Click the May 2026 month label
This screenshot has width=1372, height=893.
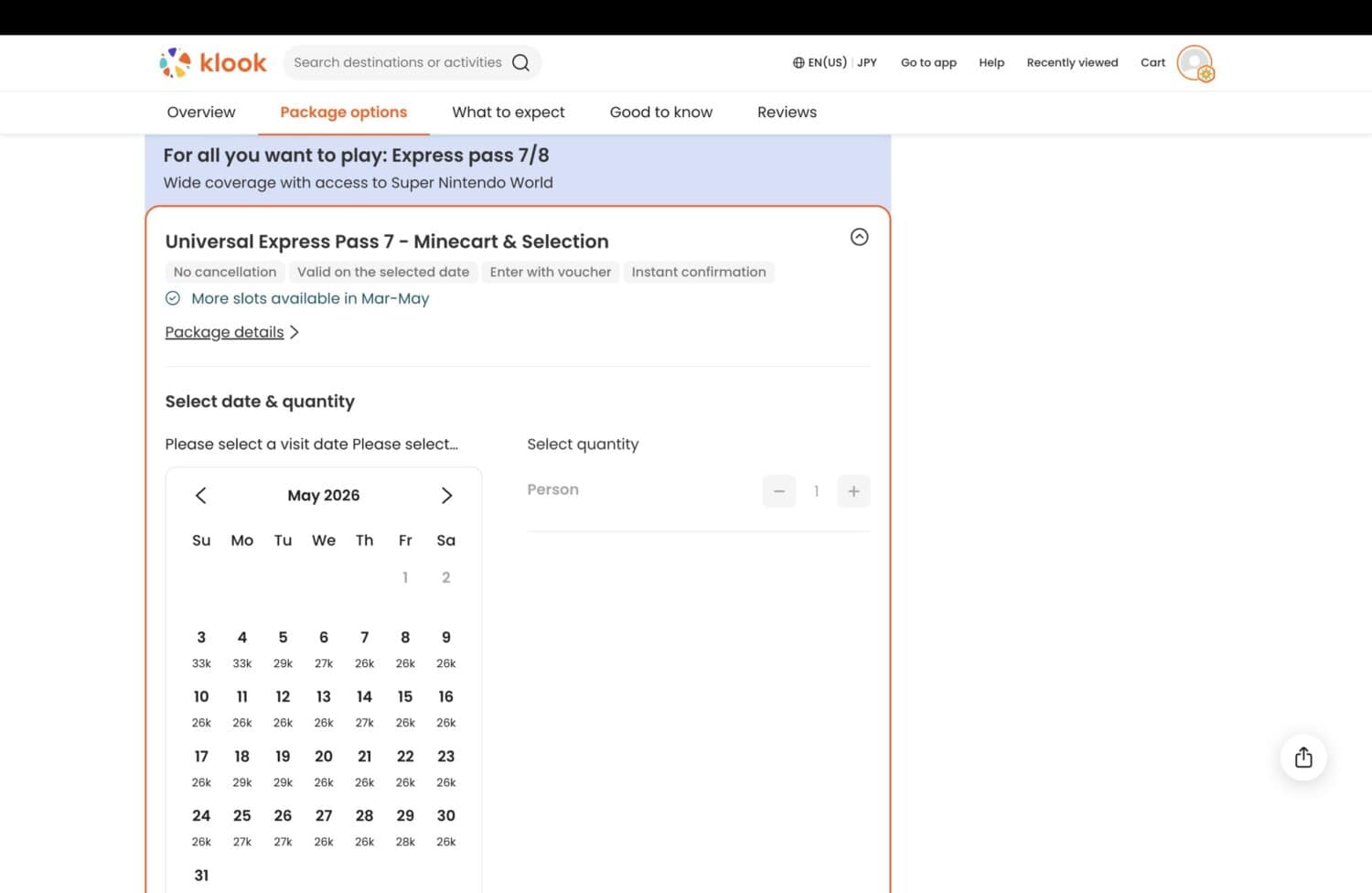tap(324, 495)
